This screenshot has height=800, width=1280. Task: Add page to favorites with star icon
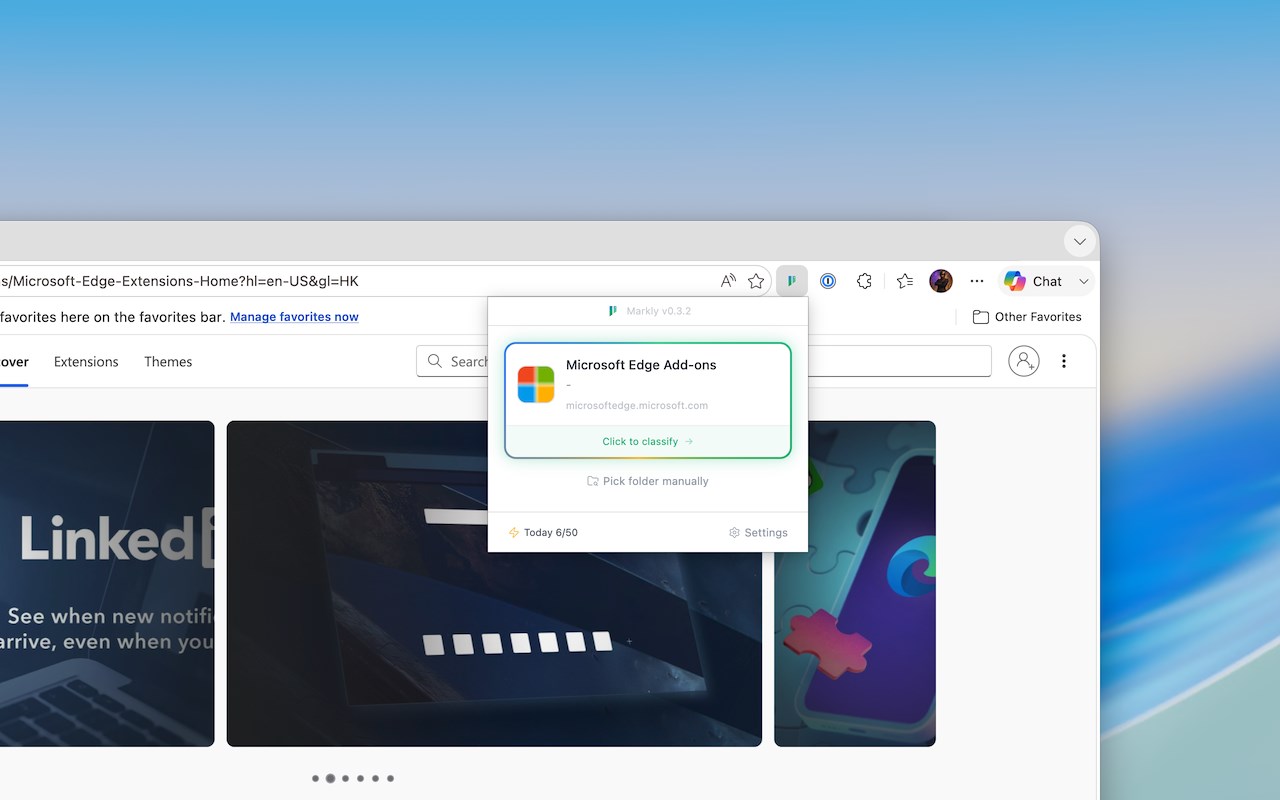pos(756,281)
